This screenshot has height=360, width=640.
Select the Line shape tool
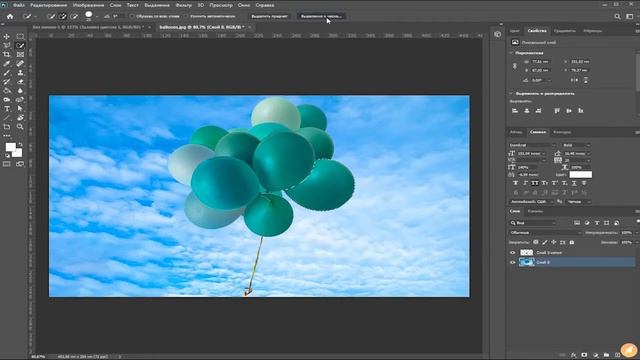click(7, 118)
